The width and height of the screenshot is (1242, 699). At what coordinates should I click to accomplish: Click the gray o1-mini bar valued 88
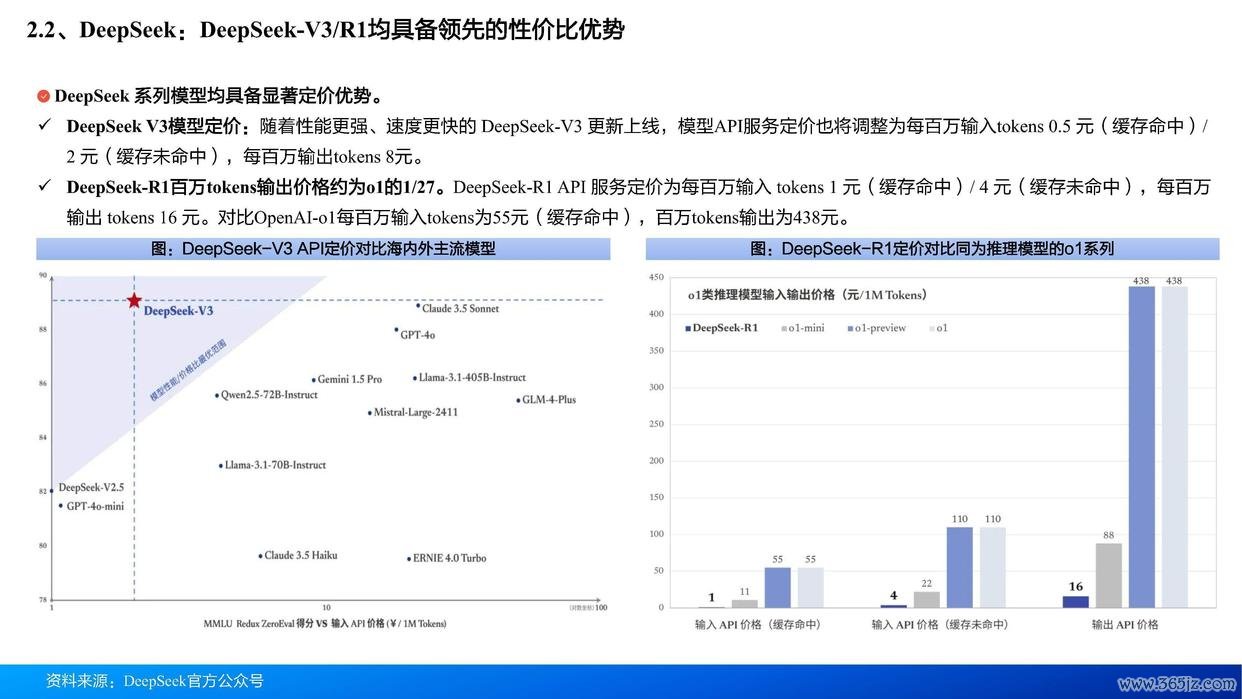click(1109, 576)
